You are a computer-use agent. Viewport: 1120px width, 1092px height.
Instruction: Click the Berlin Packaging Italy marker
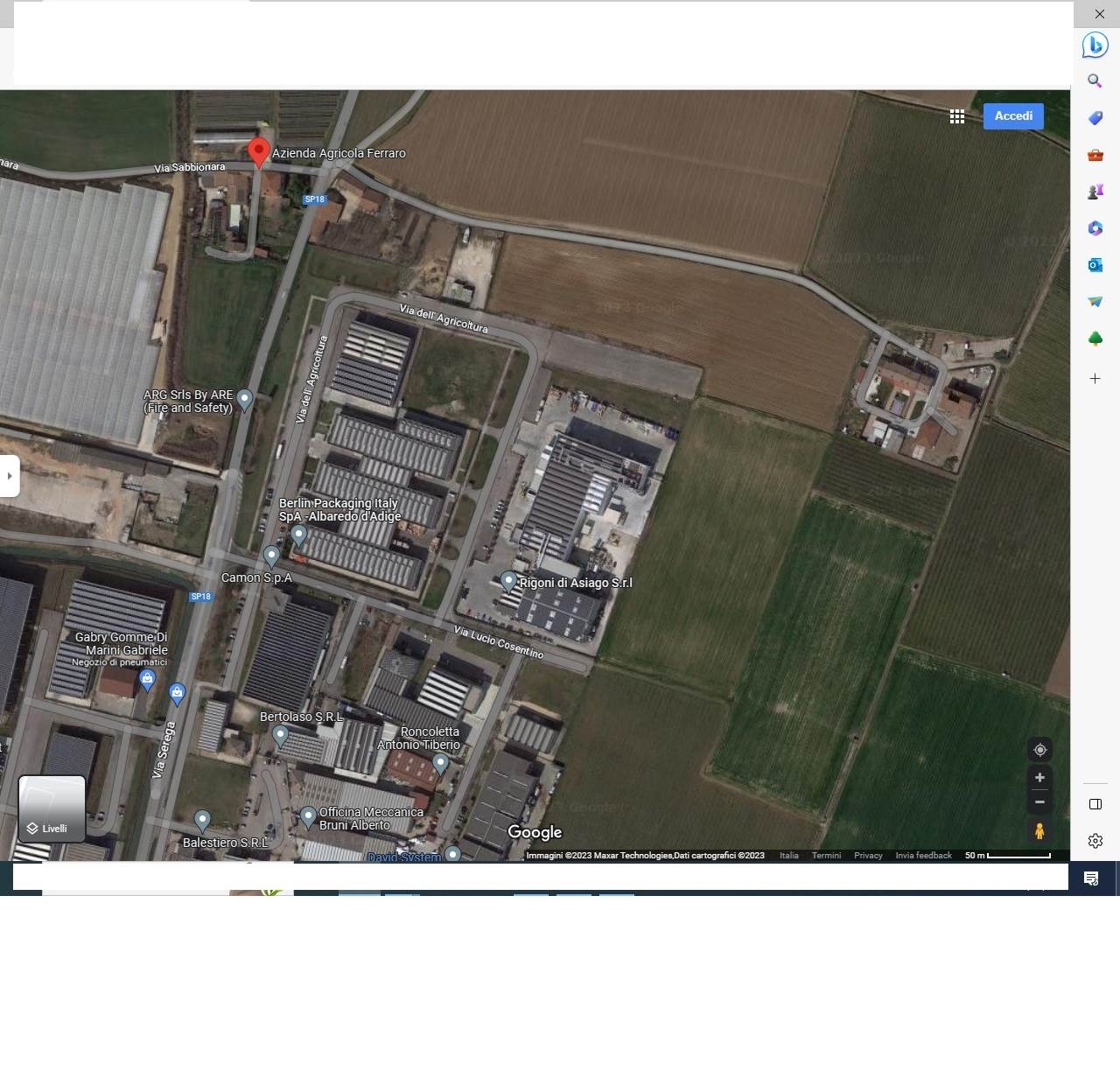(x=299, y=535)
